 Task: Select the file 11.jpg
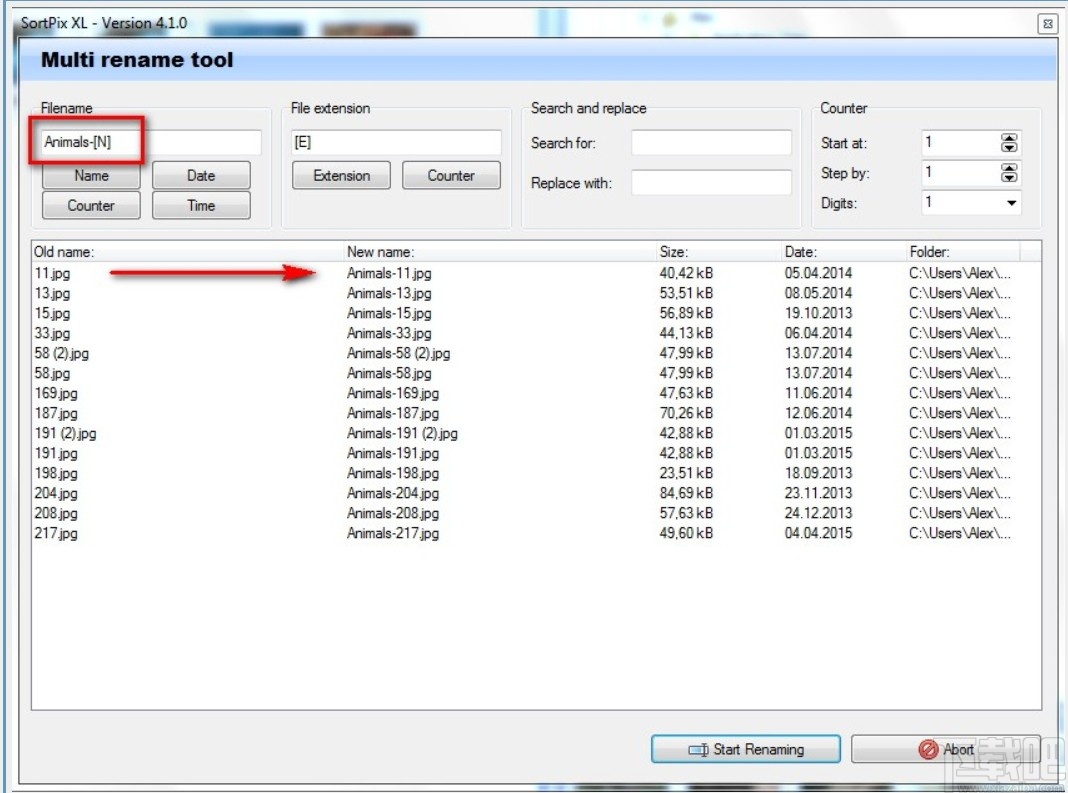click(x=52, y=273)
